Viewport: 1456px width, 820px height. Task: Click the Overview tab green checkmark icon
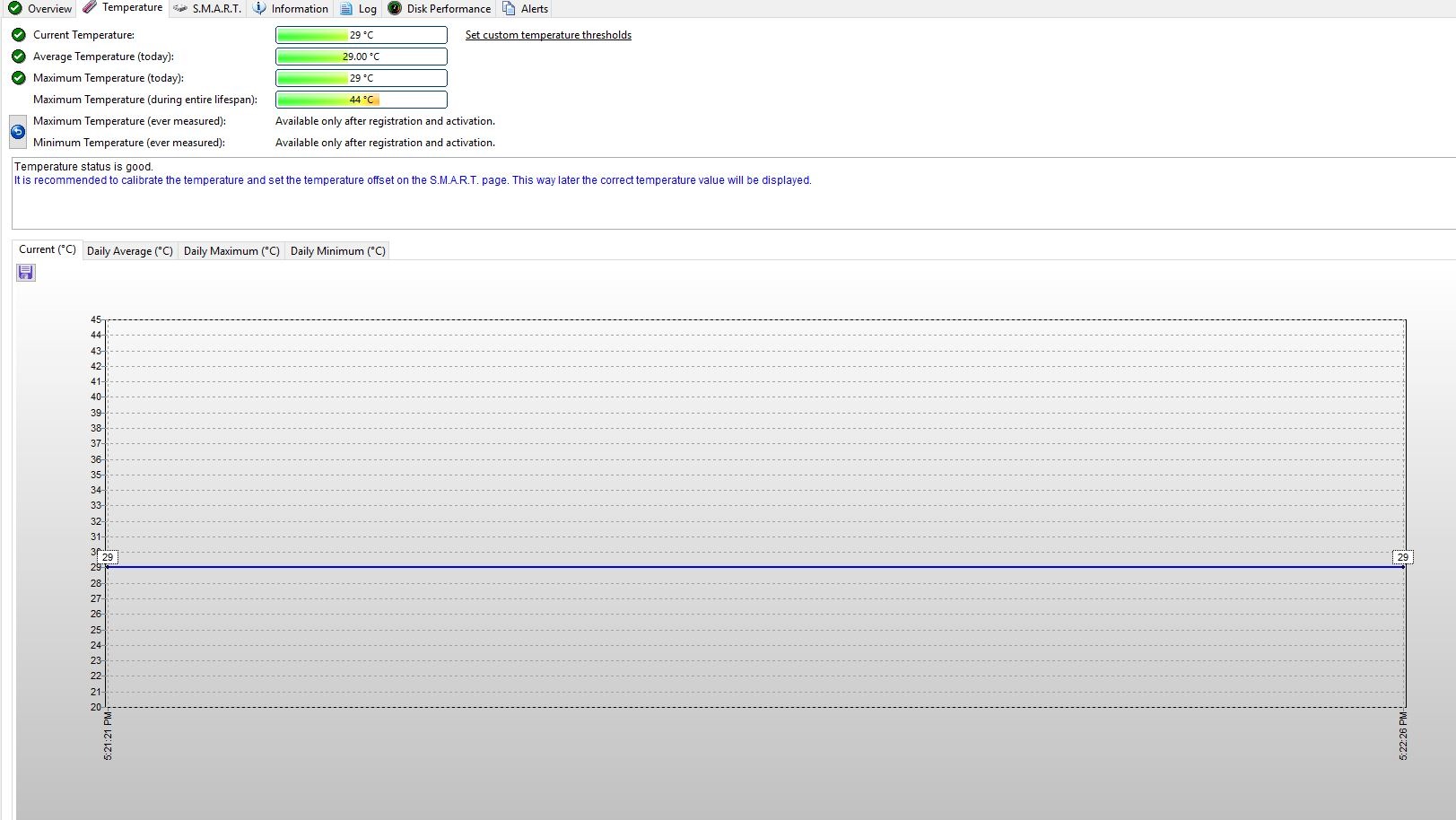pyautogui.click(x=15, y=8)
